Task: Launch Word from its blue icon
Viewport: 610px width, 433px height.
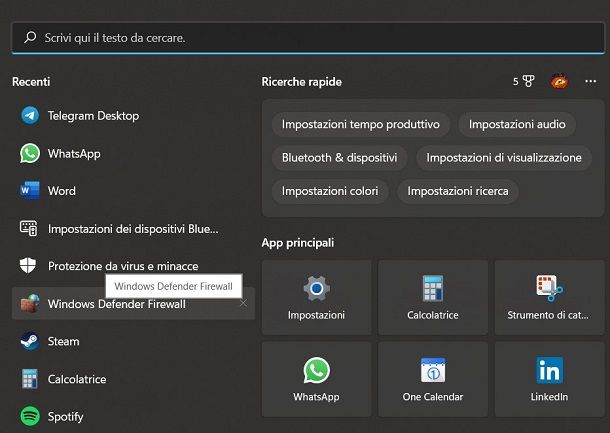Action: (x=30, y=191)
